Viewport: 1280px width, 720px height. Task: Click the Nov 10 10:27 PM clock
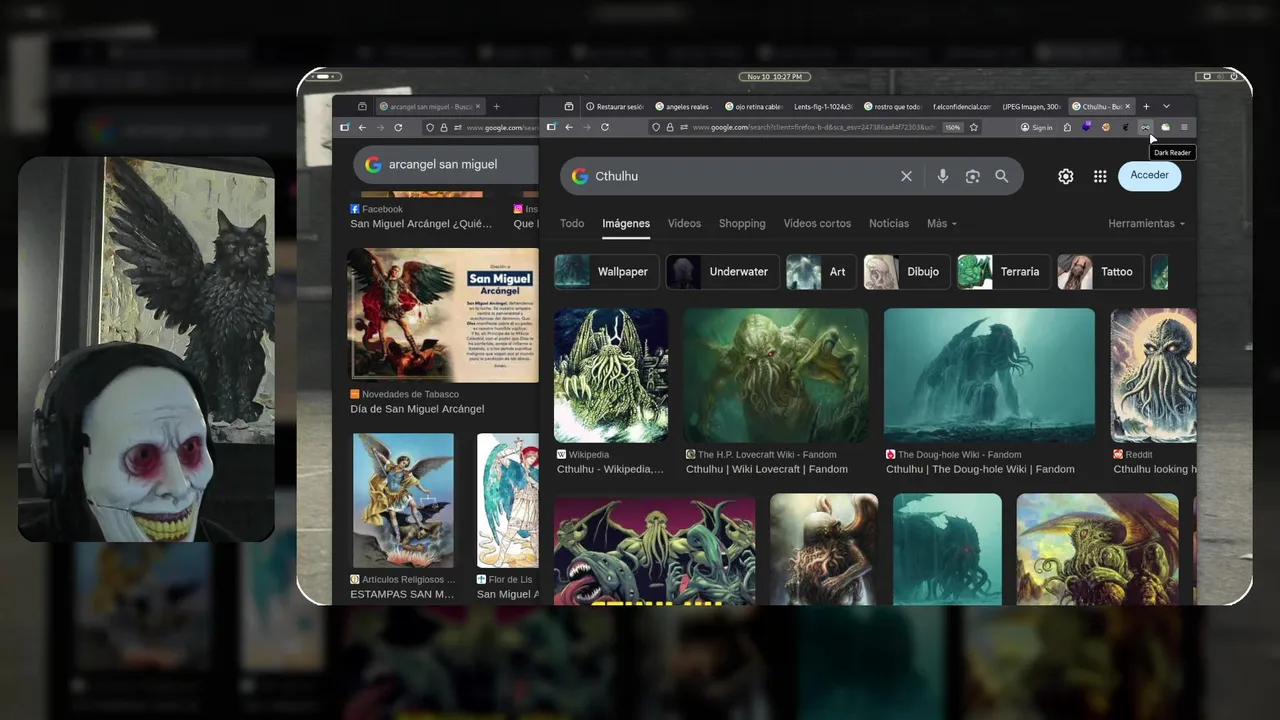pyautogui.click(x=774, y=76)
